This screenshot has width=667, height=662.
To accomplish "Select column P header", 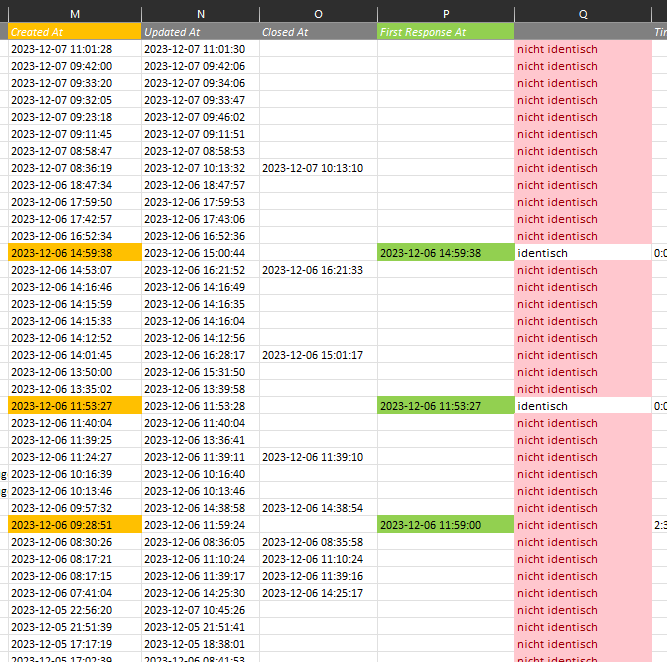I will coord(446,14).
